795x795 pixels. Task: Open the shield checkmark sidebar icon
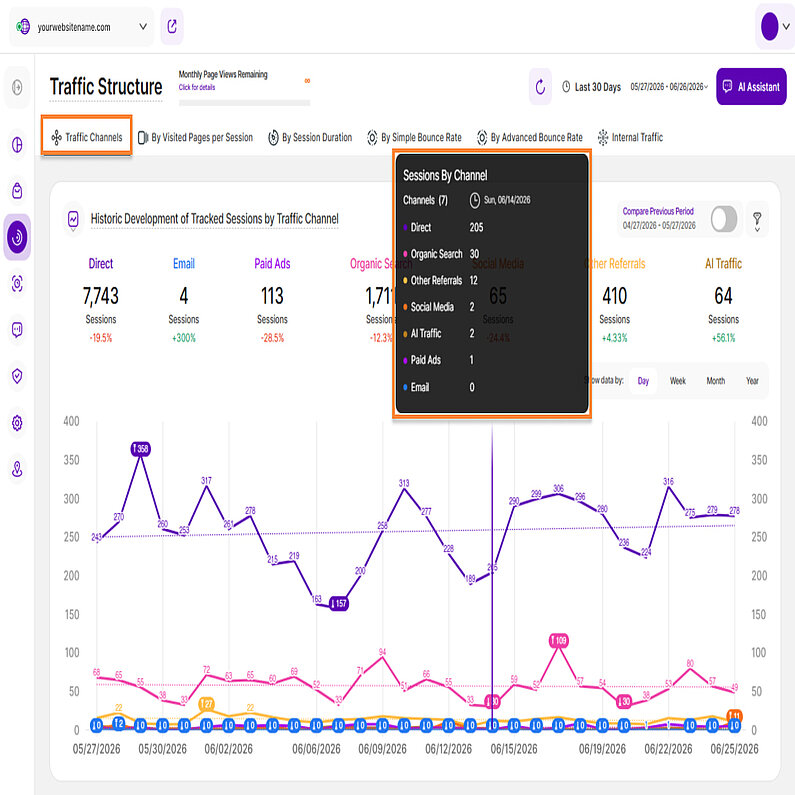17,376
